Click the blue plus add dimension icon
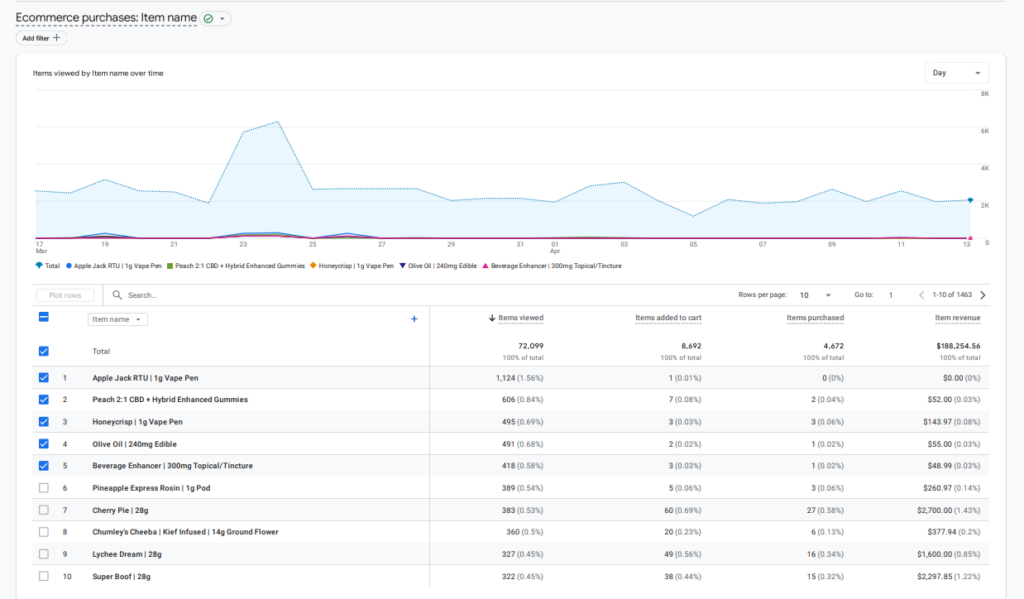 tap(414, 319)
